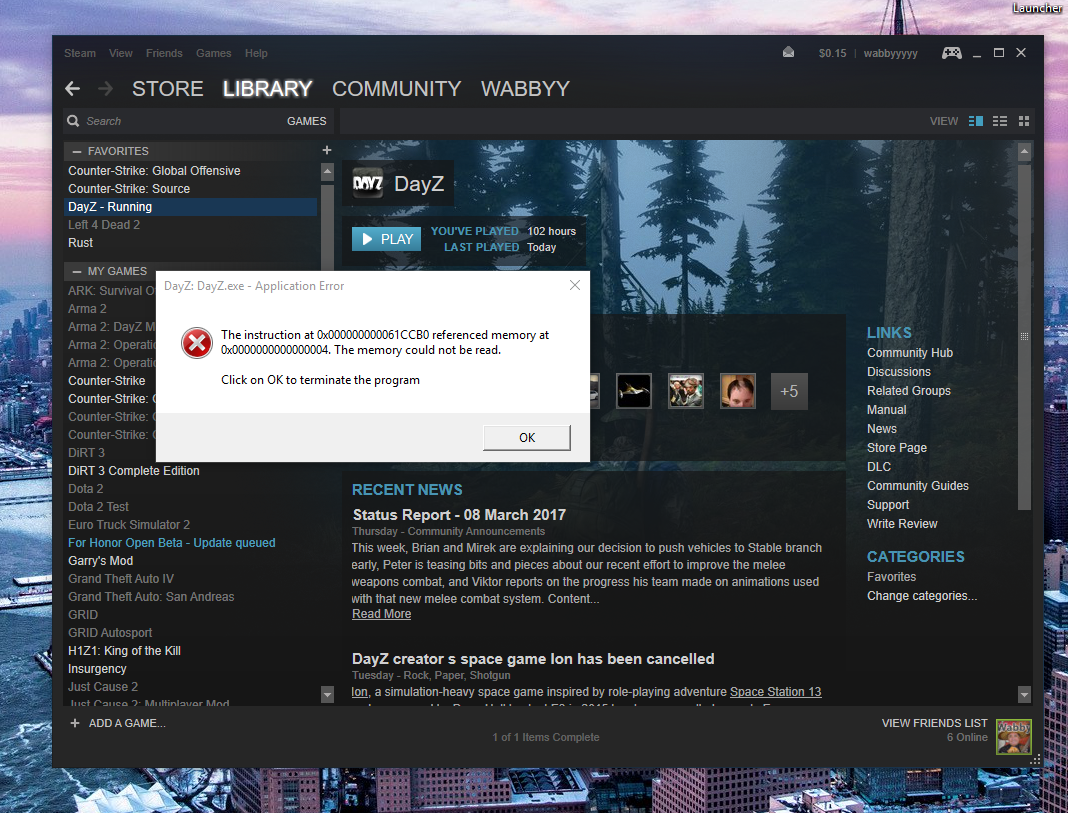
Task: Switch to list view icon
Action: [x=999, y=121]
